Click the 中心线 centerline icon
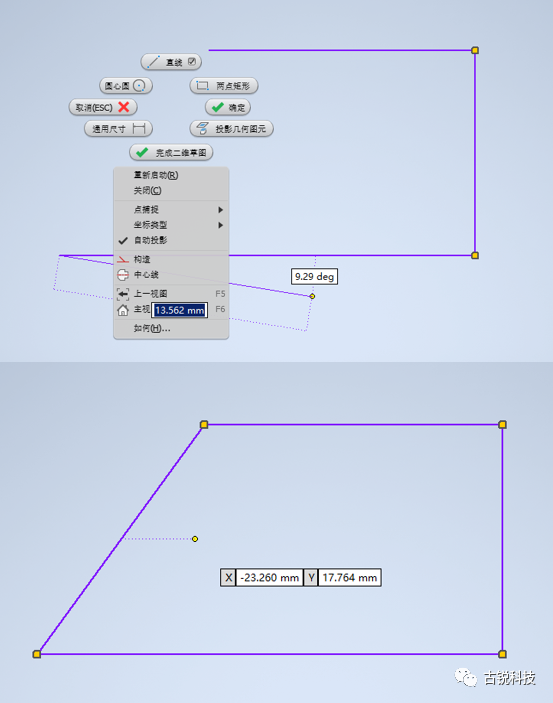This screenshot has height=703, width=553. point(122,274)
